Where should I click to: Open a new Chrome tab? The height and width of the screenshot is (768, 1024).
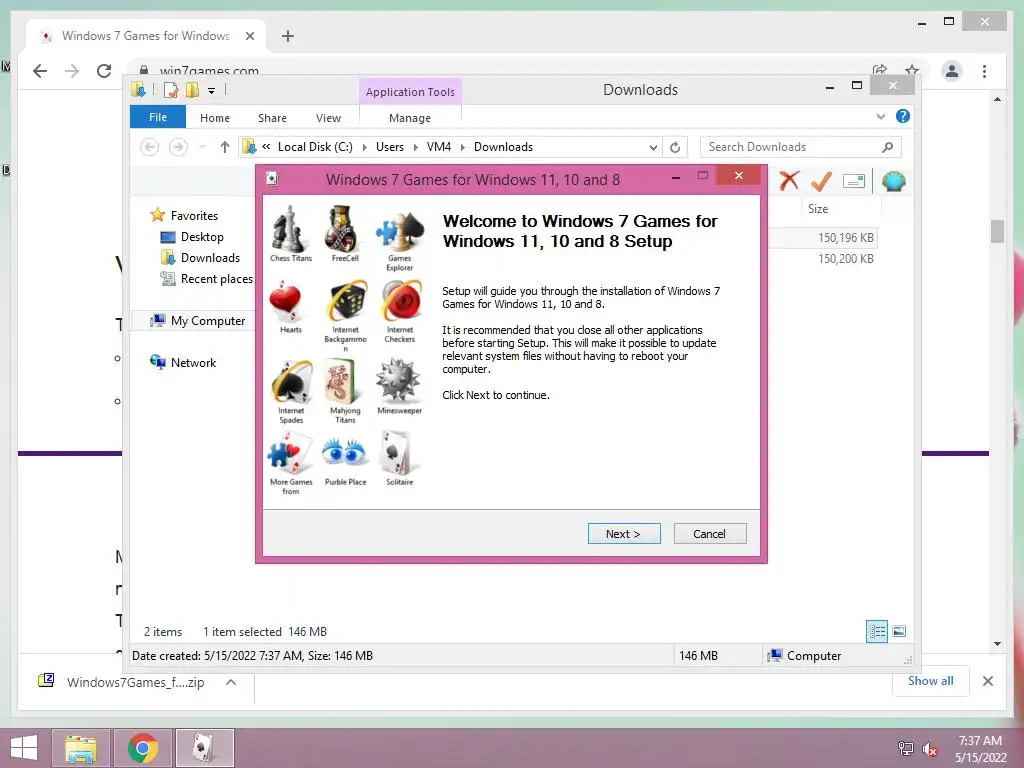(288, 36)
